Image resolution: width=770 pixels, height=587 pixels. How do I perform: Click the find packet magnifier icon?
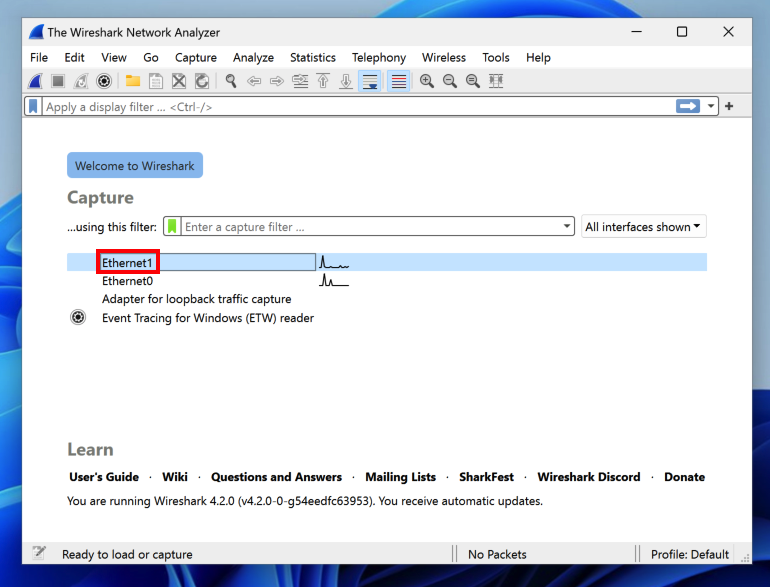[231, 81]
